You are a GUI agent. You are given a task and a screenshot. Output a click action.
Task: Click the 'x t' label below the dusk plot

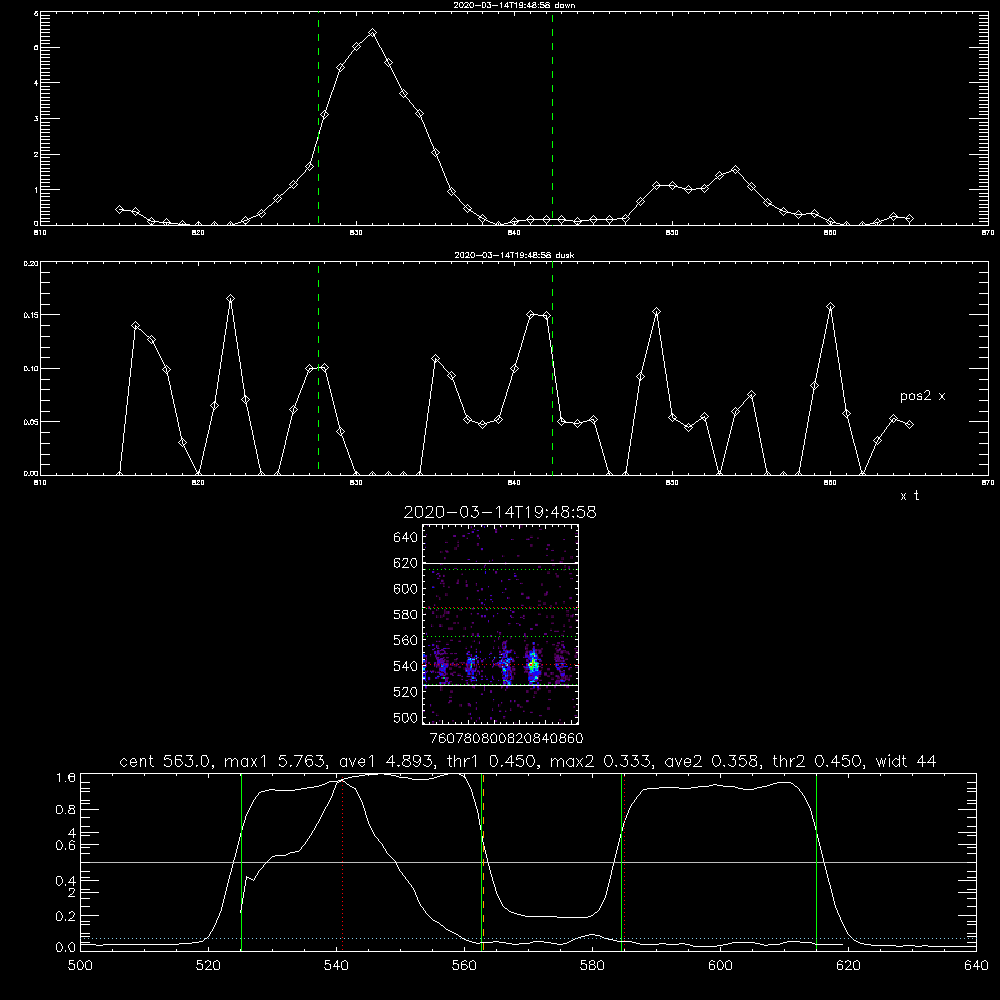coord(909,496)
